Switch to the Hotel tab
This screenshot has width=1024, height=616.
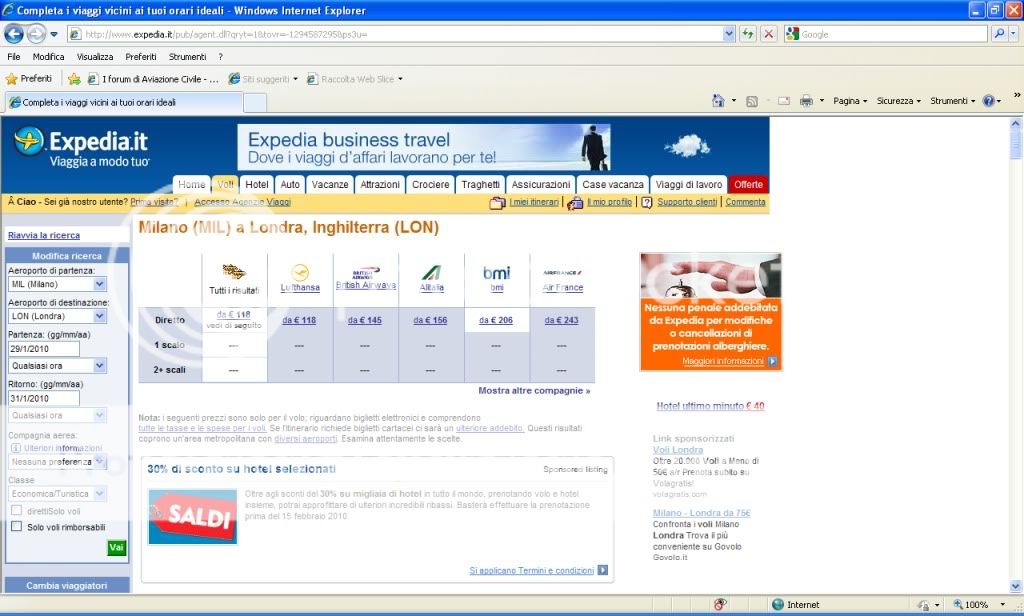pyautogui.click(x=257, y=185)
